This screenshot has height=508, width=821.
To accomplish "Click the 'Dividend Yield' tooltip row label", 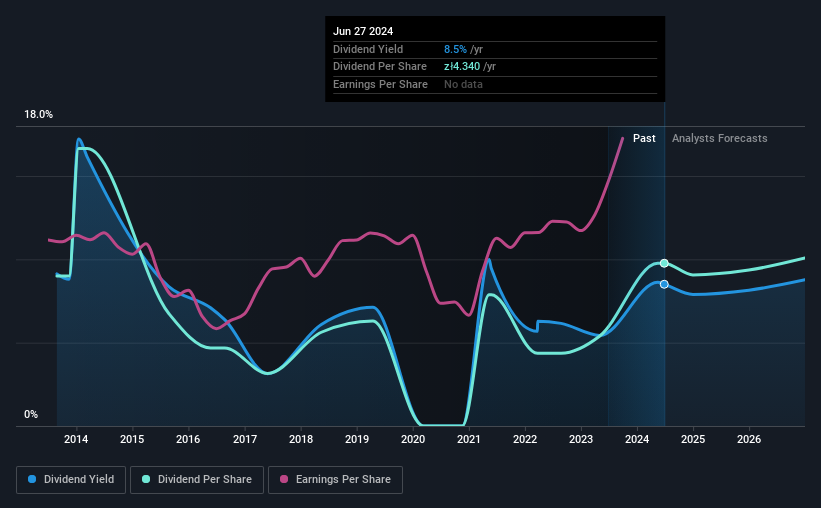I will point(368,49).
